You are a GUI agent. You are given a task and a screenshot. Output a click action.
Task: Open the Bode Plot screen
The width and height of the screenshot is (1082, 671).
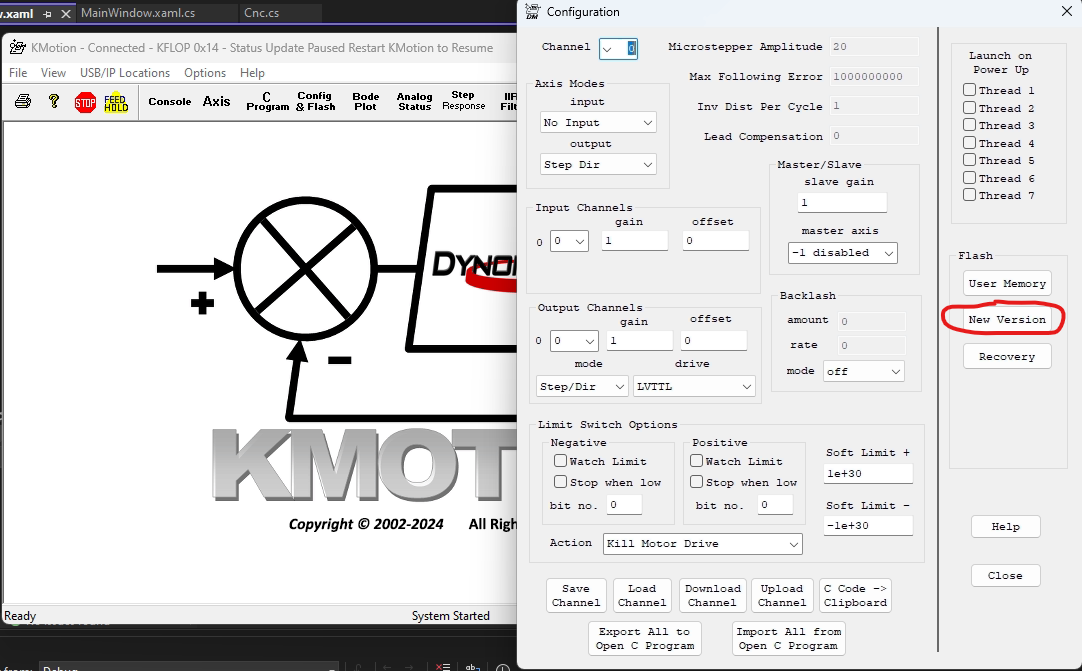366,102
